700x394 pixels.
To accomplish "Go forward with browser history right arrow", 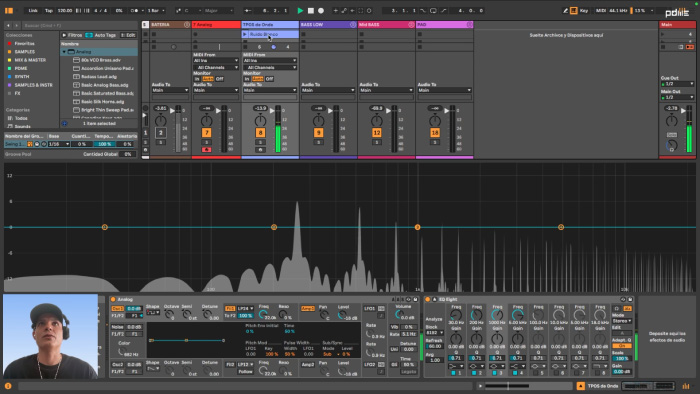I will (x=16, y=25).
